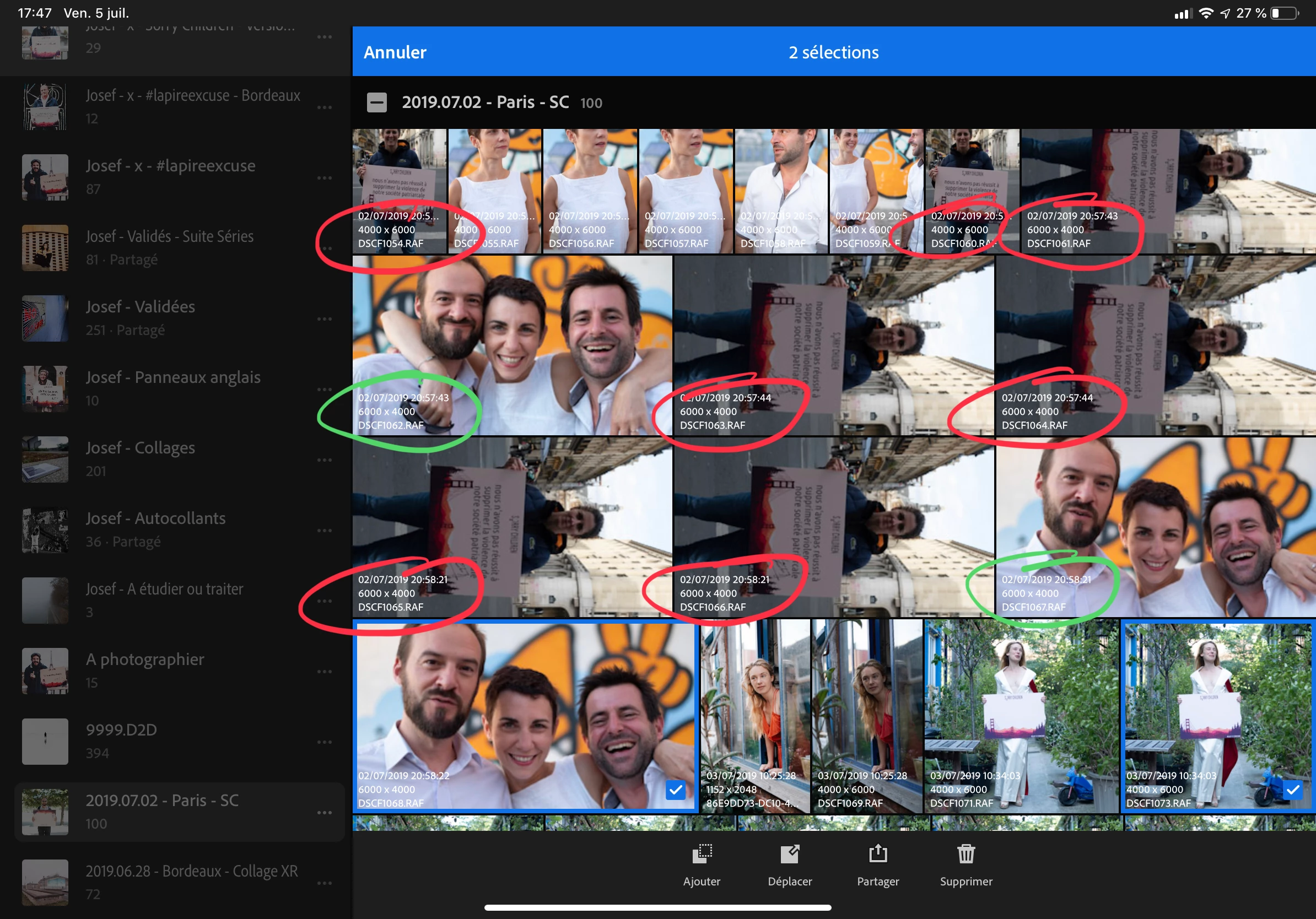
Task: Uncheck the selected DSCF1068.RAF photo checkmark
Action: [x=676, y=790]
